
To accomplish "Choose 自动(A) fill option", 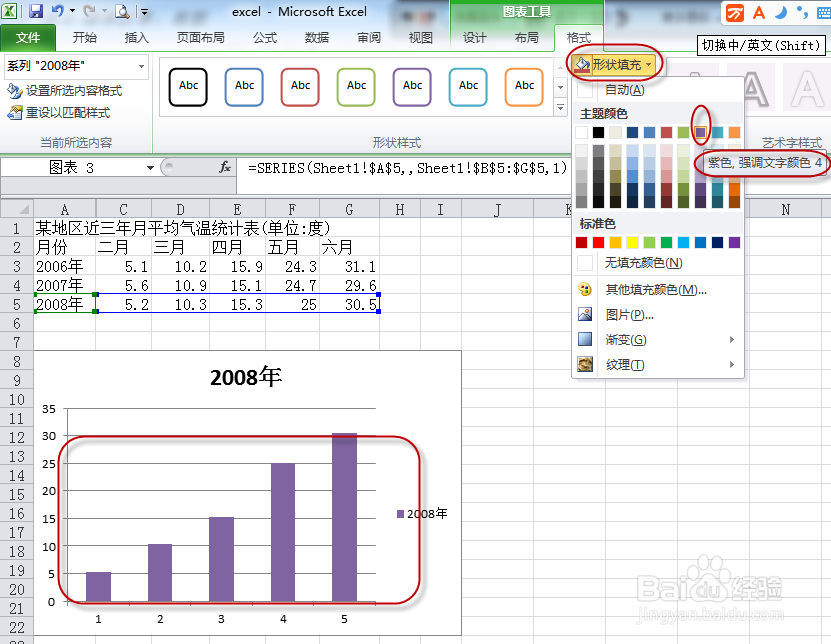I will pyautogui.click(x=658, y=90).
